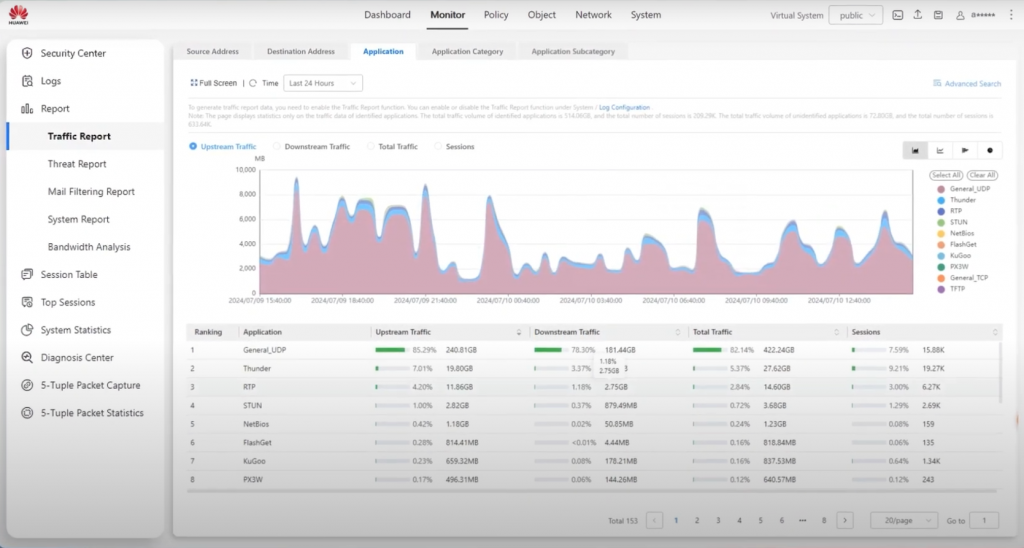
Task: Click the save configuration icon
Action: 938,15
